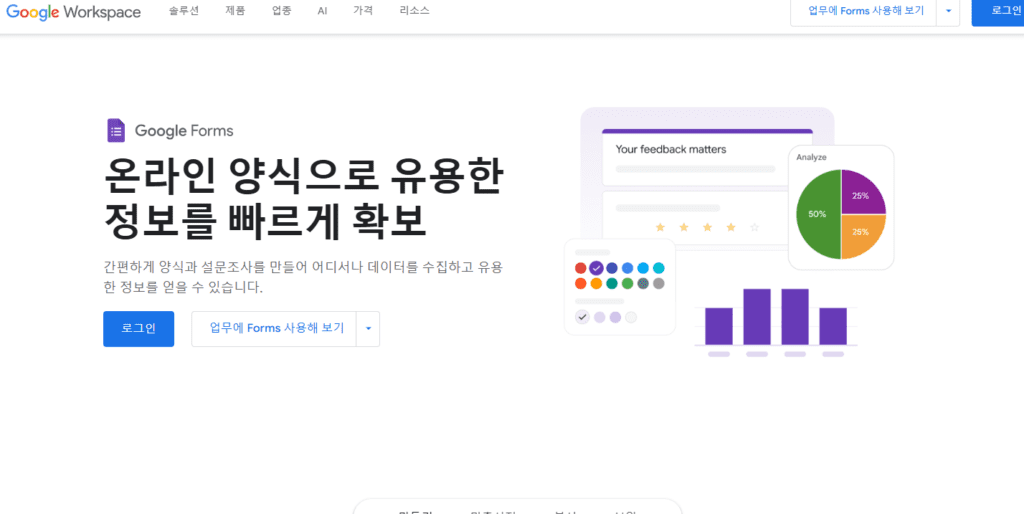Go to the 가격 page
The height and width of the screenshot is (514, 1024).
363,11
